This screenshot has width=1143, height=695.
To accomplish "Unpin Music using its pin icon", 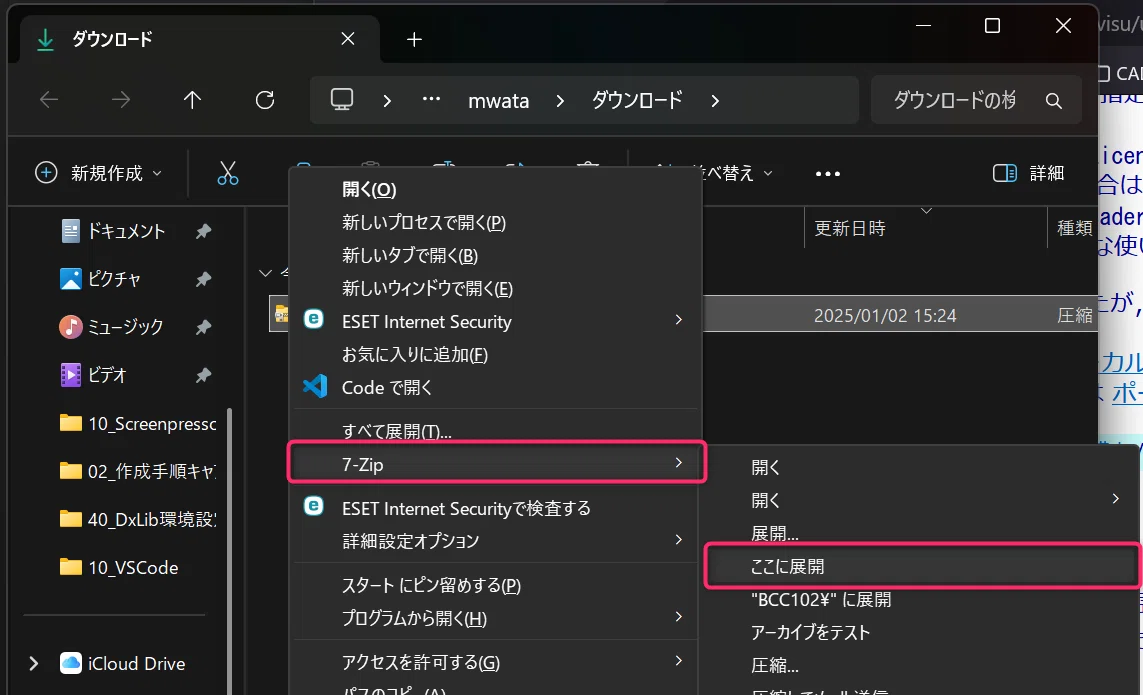I will 203,327.
